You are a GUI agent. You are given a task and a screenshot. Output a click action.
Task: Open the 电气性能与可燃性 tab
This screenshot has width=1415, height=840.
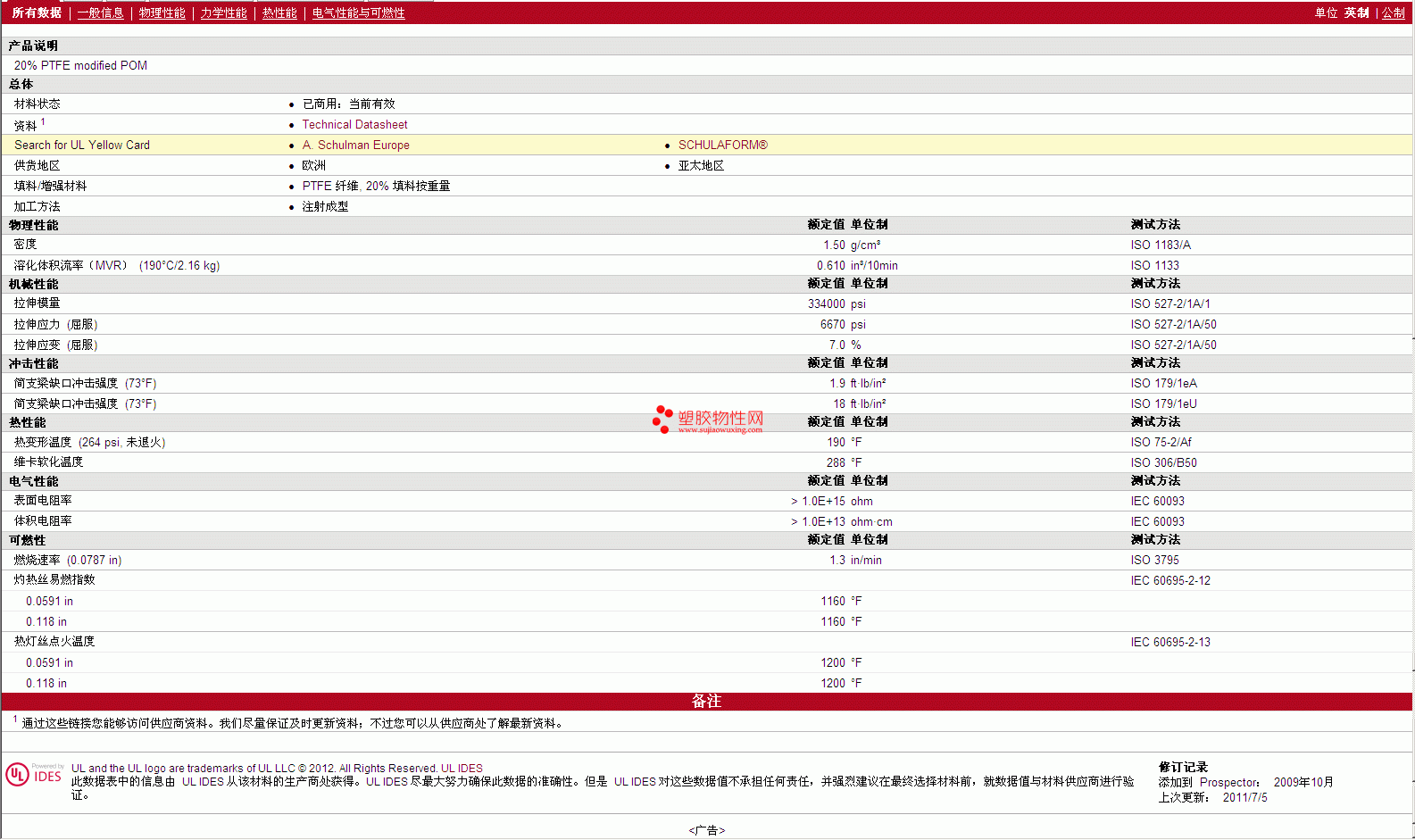tap(358, 12)
